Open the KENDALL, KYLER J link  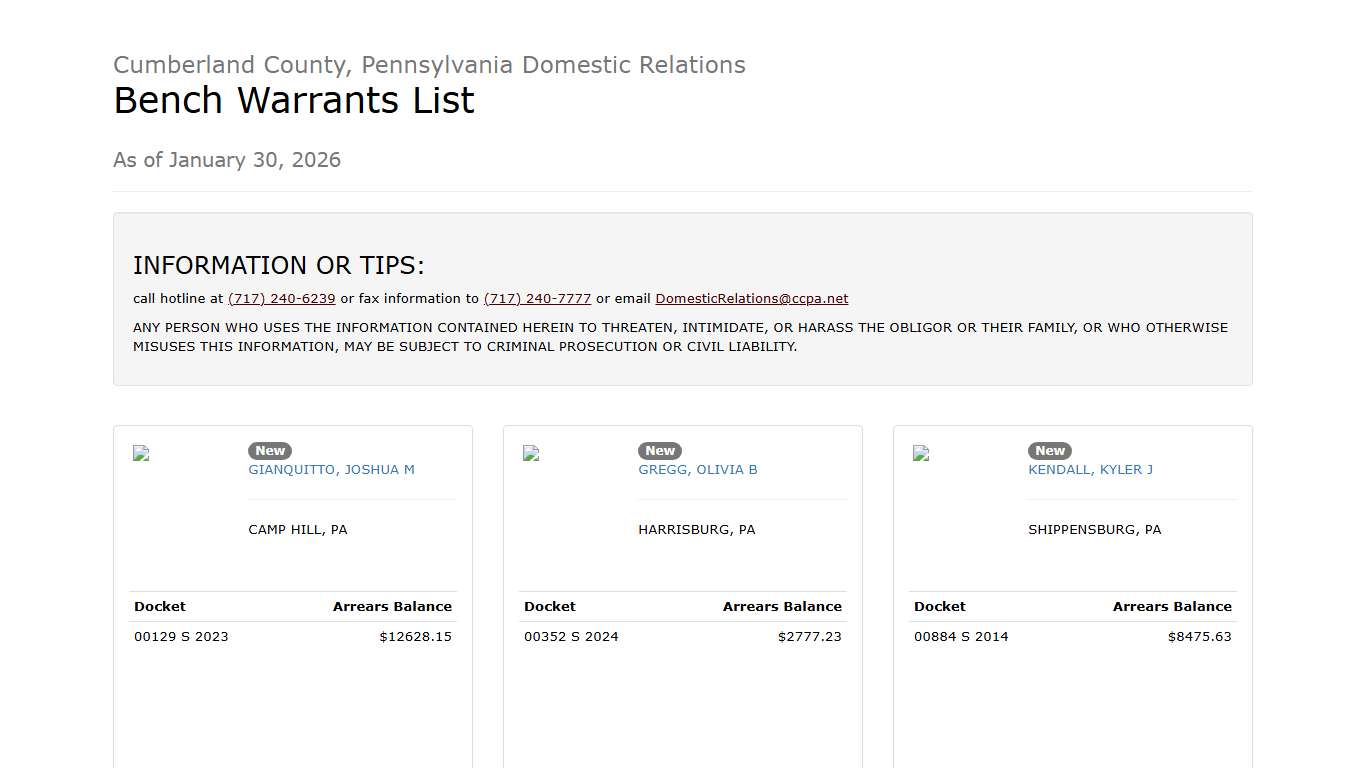(1090, 470)
